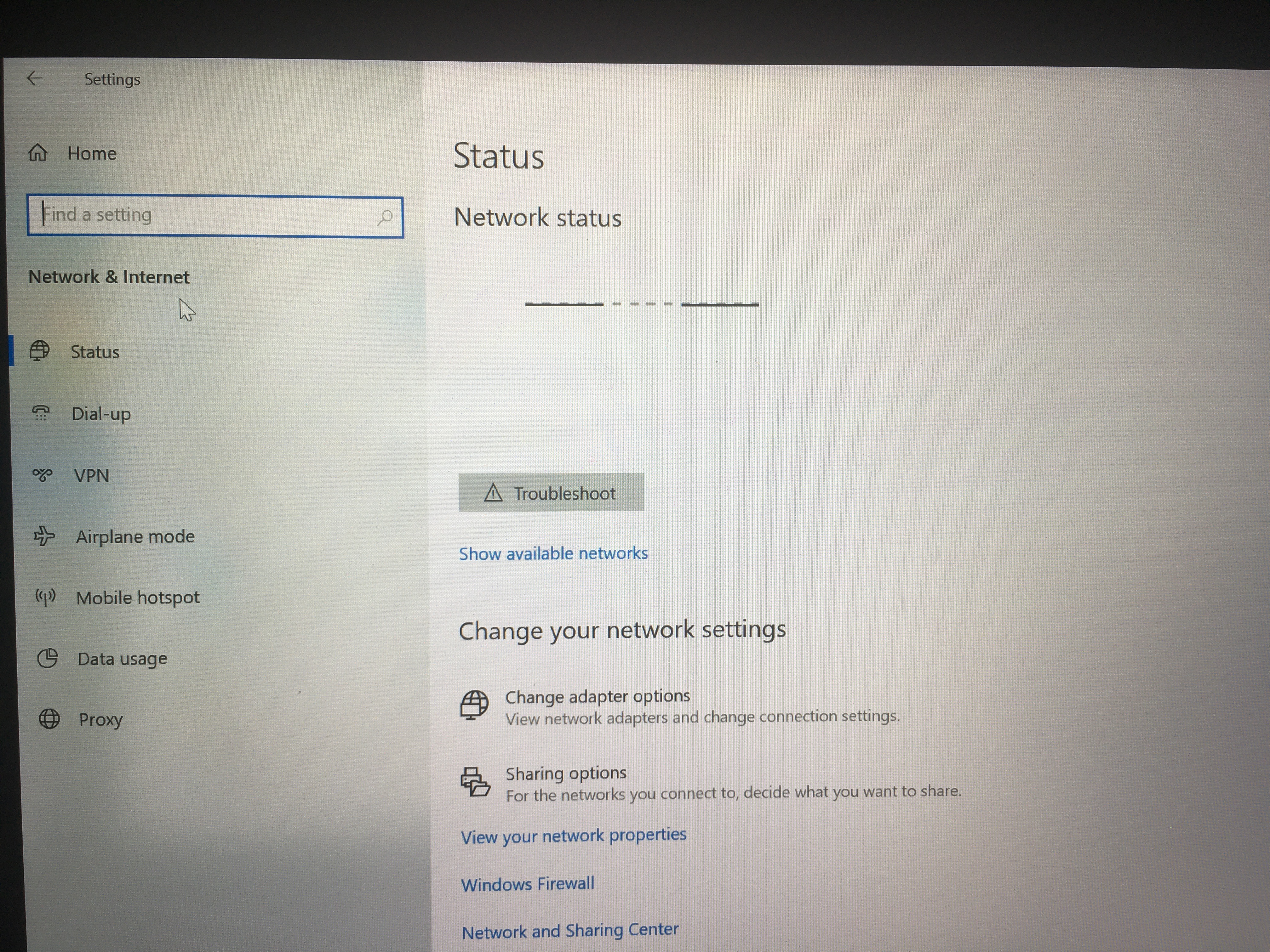This screenshot has height=952, width=1270.
Task: Click the back arrow icon
Action: point(35,79)
